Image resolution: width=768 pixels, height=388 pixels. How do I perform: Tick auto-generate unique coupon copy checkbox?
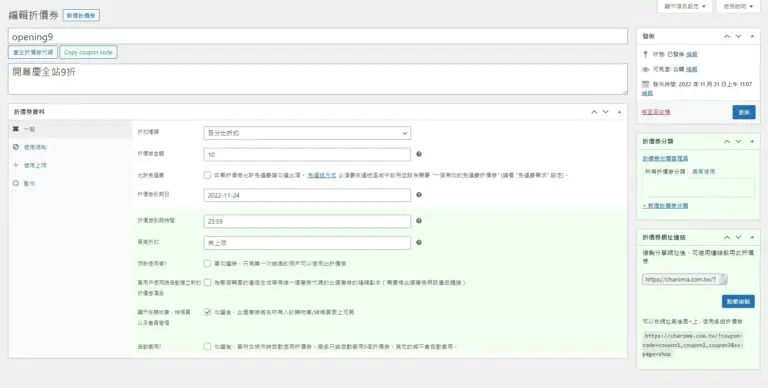(207, 283)
